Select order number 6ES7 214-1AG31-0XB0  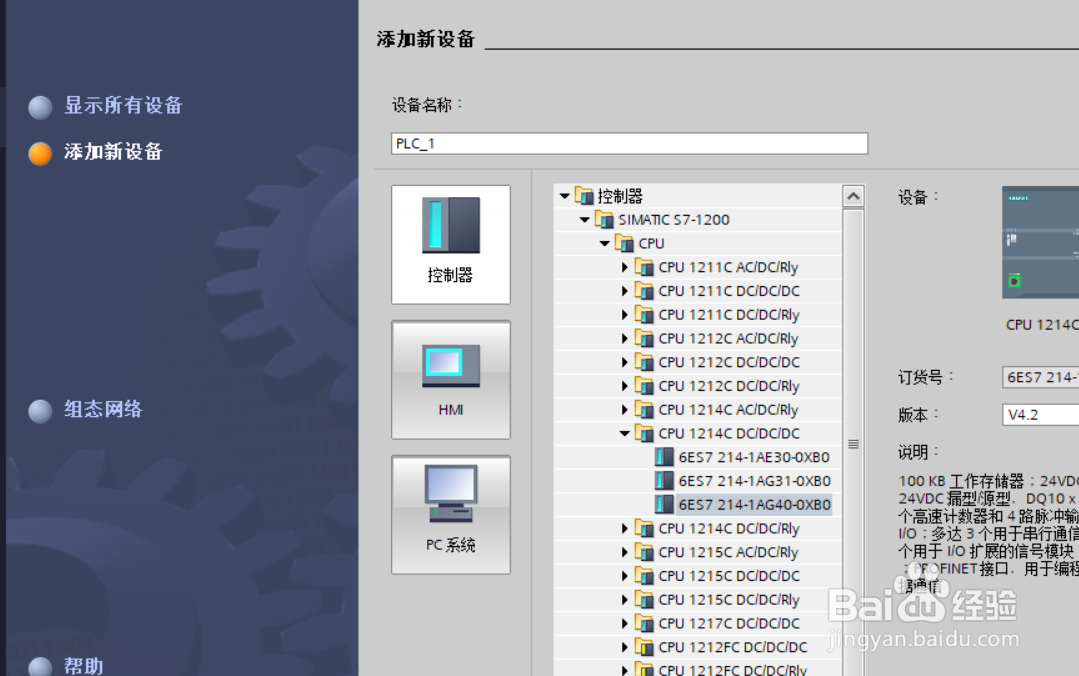point(754,480)
